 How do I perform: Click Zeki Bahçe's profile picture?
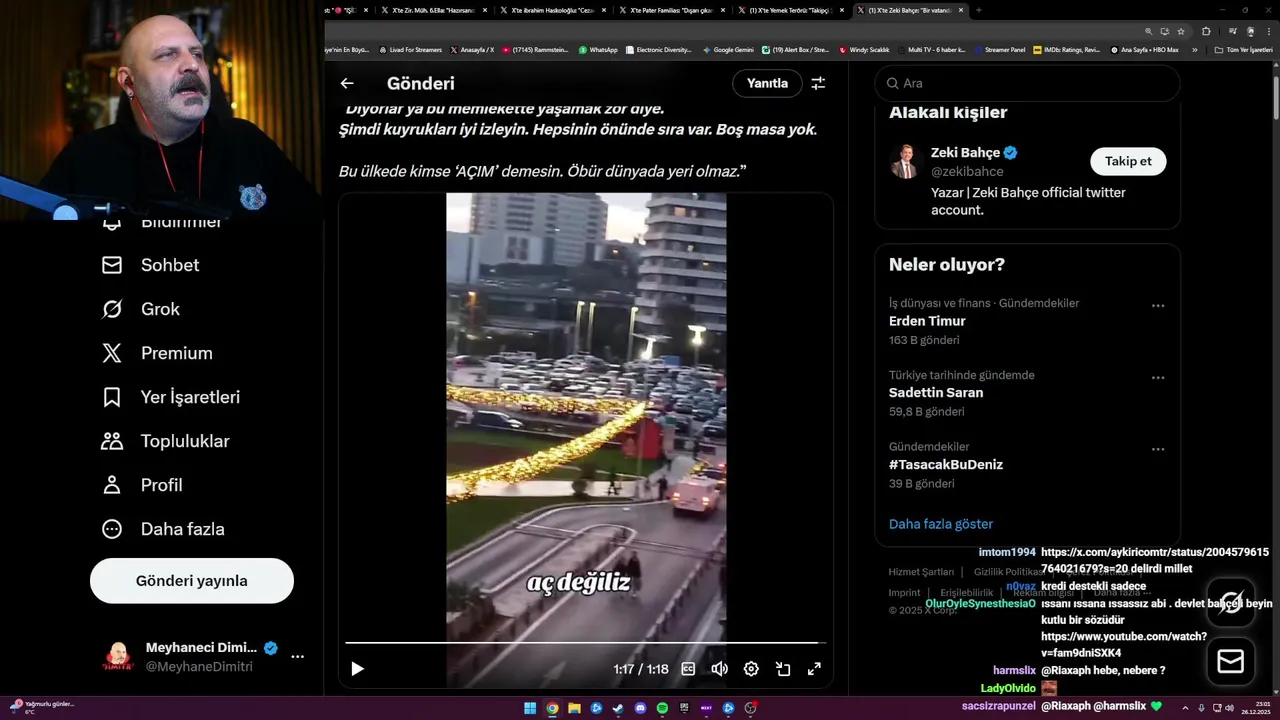905,161
